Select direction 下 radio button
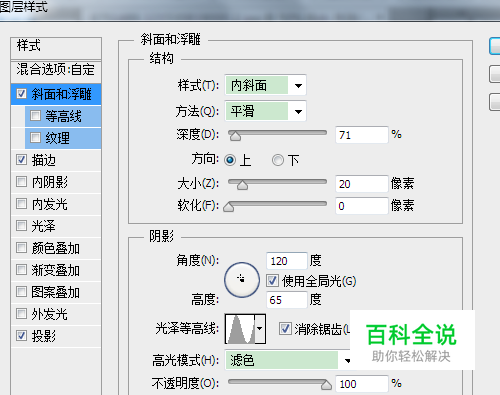The image size is (500, 395). pos(277,160)
